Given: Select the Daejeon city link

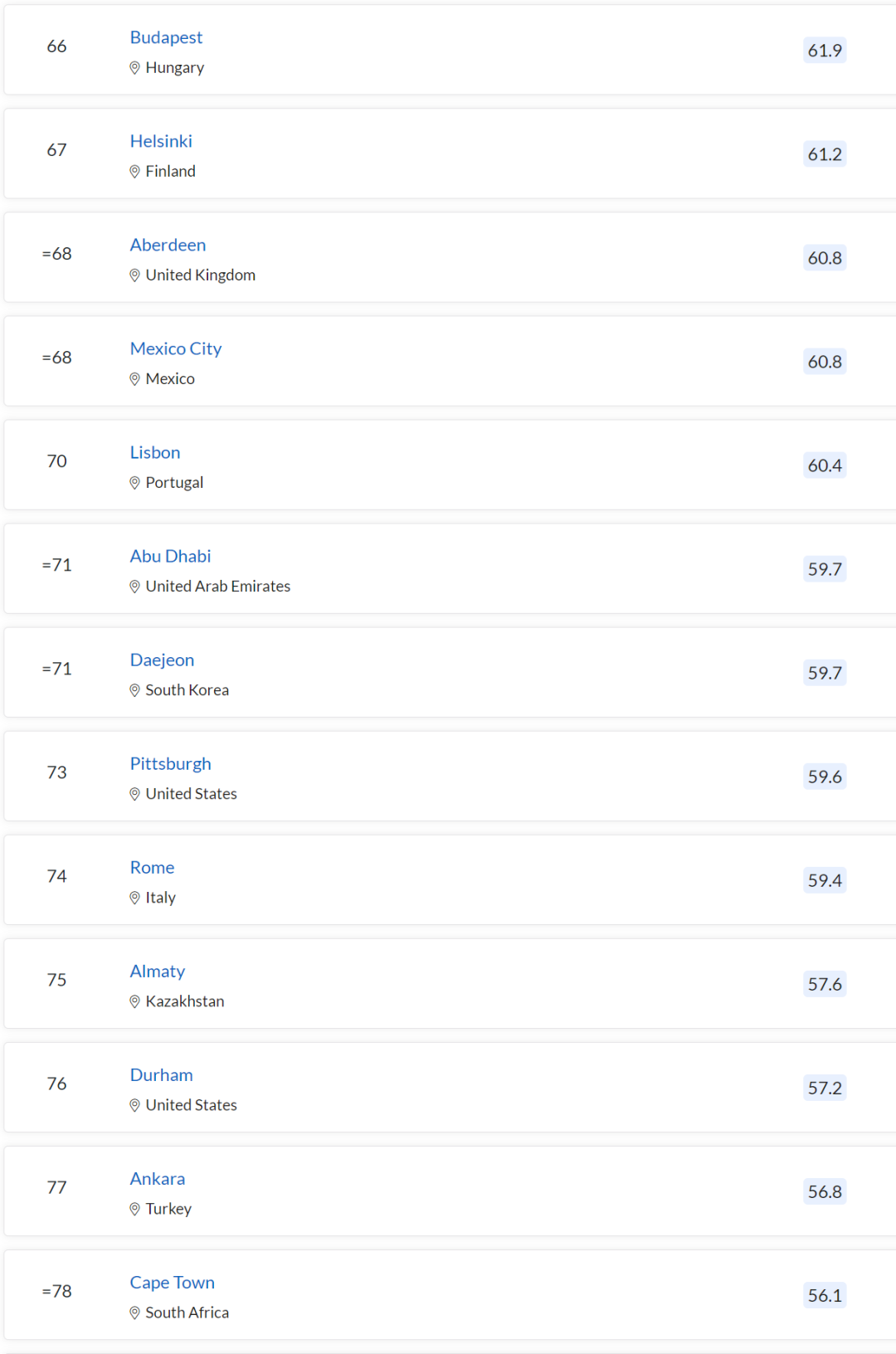Looking at the screenshot, I should pos(162,660).
